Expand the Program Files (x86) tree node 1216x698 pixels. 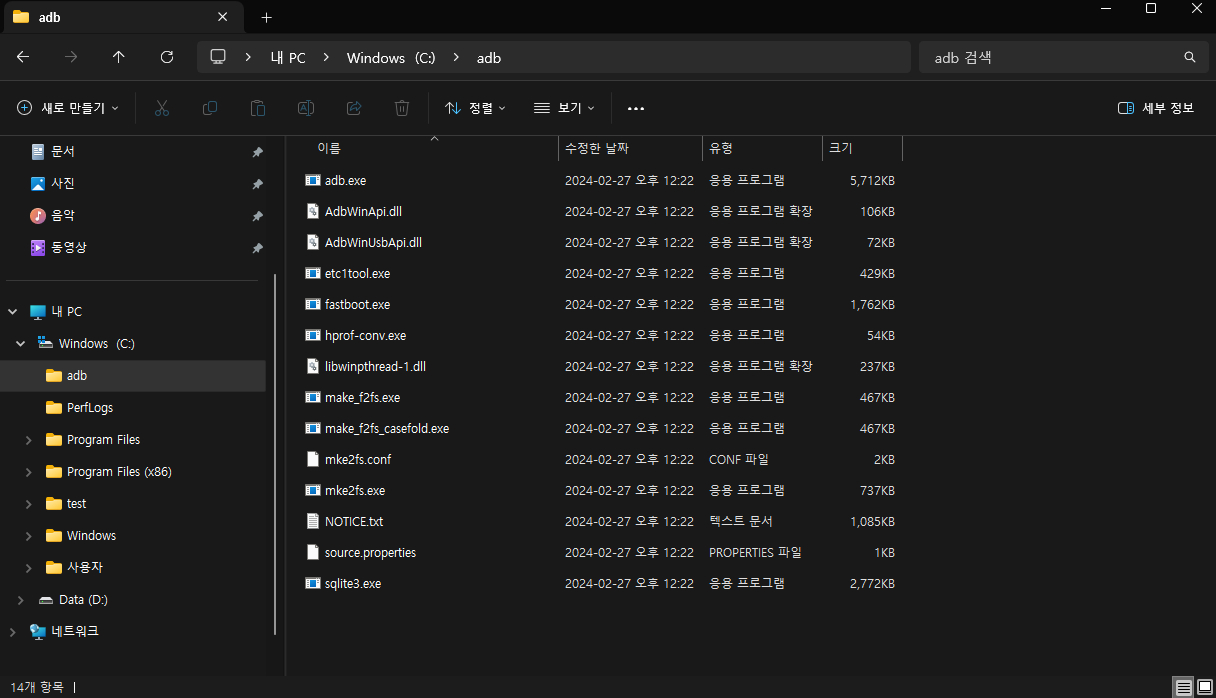click(29, 472)
